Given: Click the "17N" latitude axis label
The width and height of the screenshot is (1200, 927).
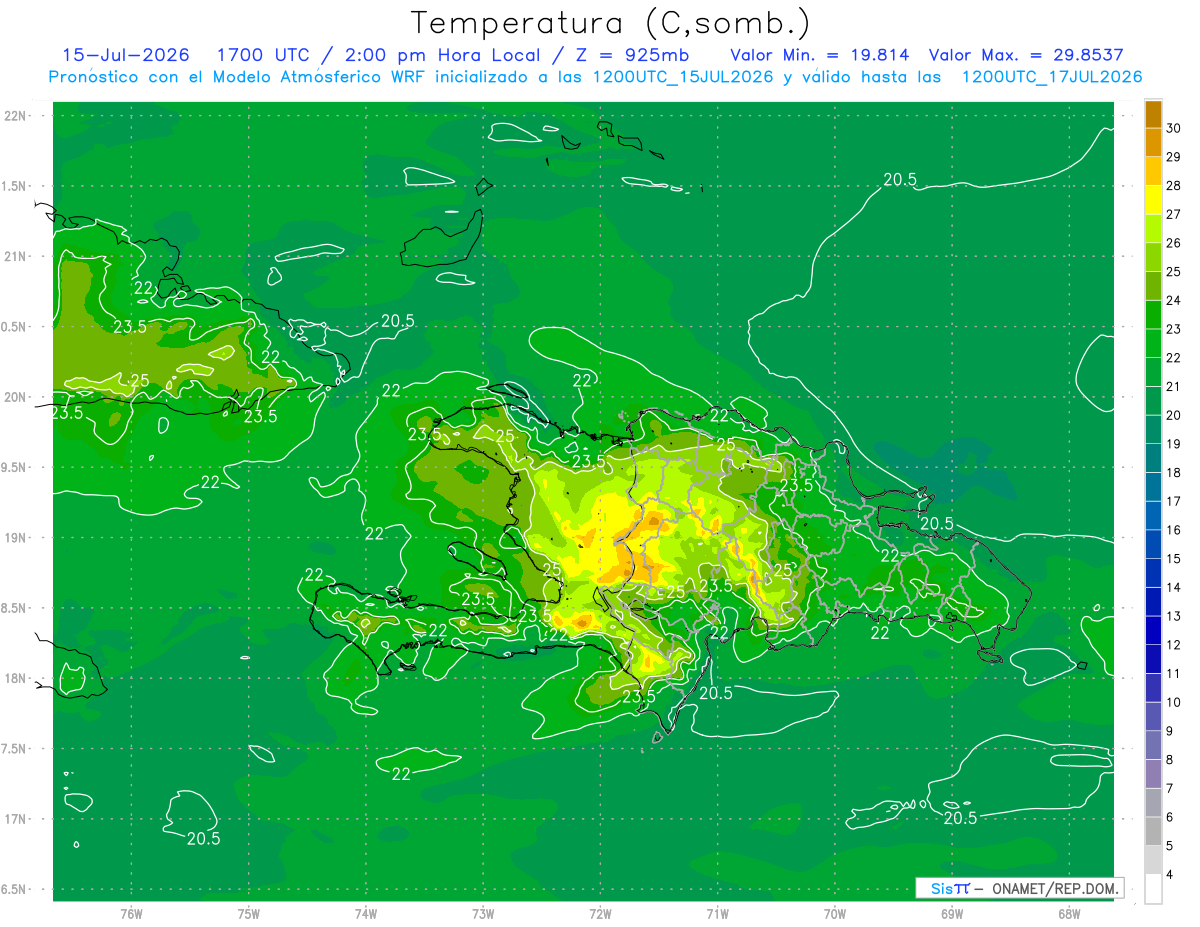Looking at the screenshot, I should pyautogui.click(x=16, y=819).
